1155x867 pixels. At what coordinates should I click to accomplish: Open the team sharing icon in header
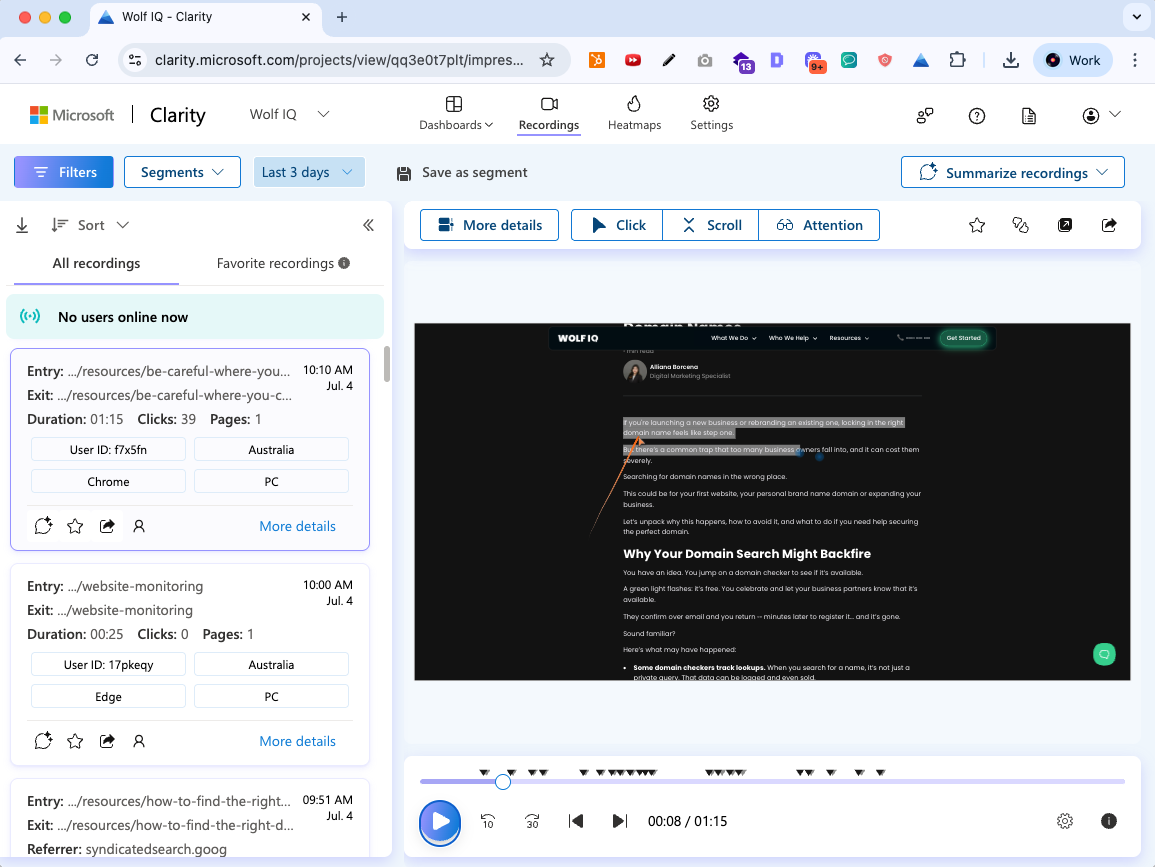point(924,116)
